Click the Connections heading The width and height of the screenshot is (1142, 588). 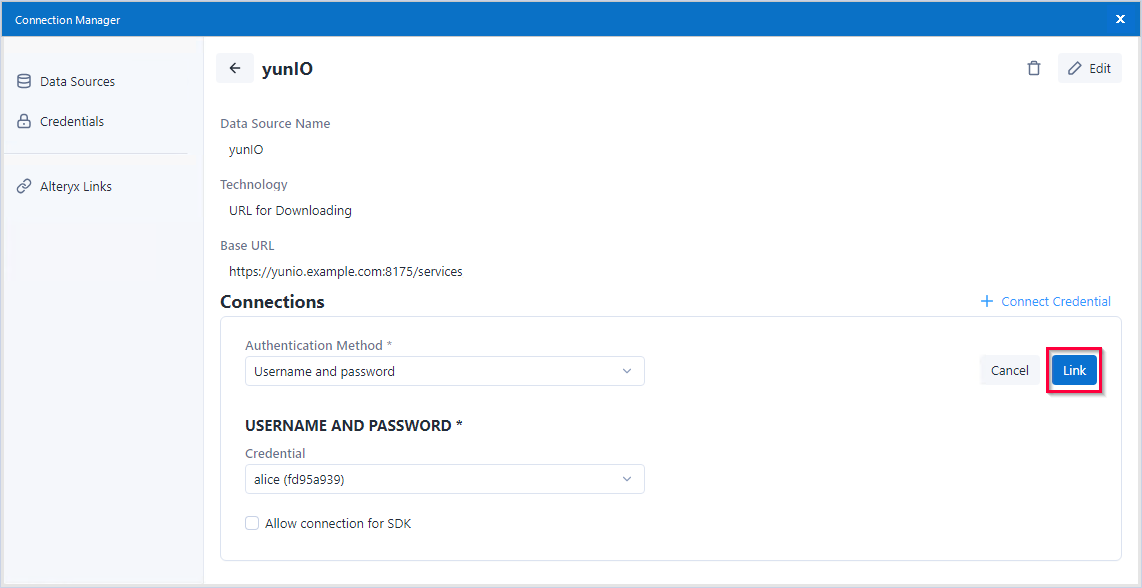coord(272,302)
